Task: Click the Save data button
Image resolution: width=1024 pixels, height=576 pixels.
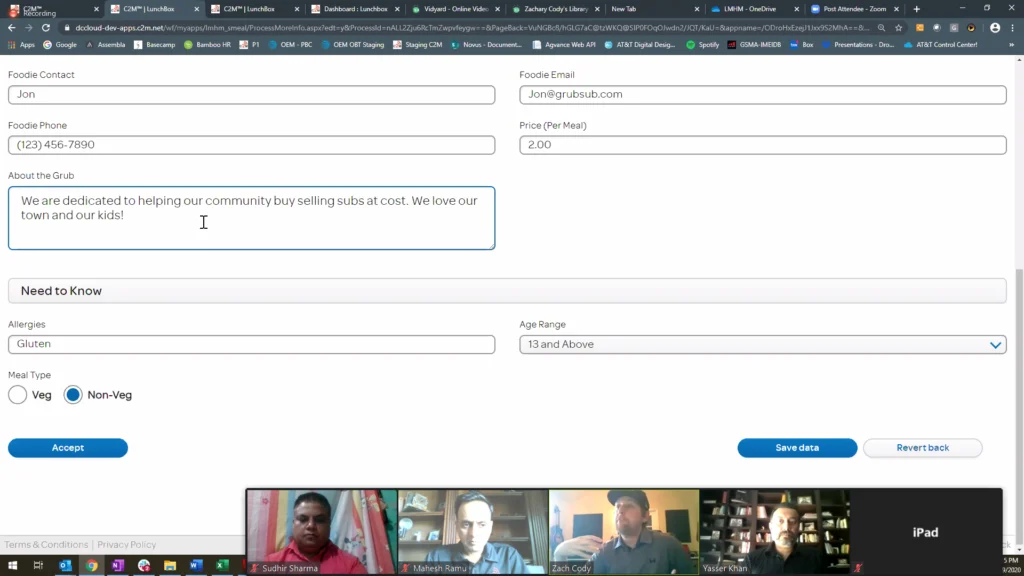Action: tap(797, 448)
